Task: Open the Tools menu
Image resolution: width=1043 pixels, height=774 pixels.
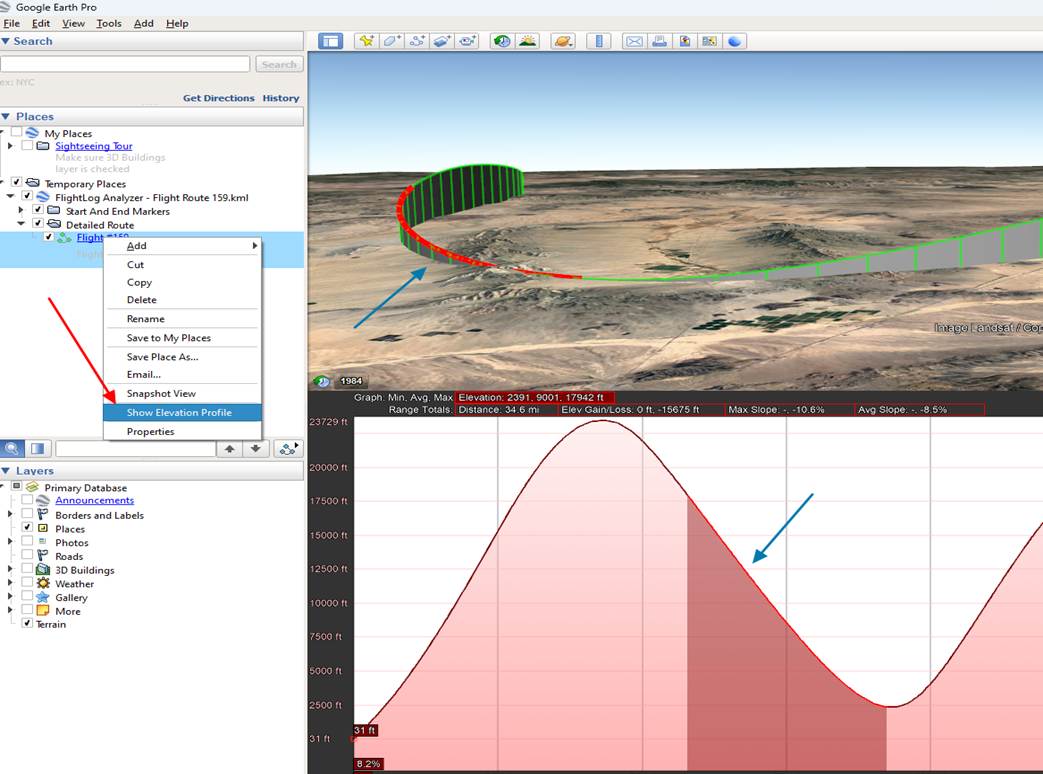Action: click(108, 23)
